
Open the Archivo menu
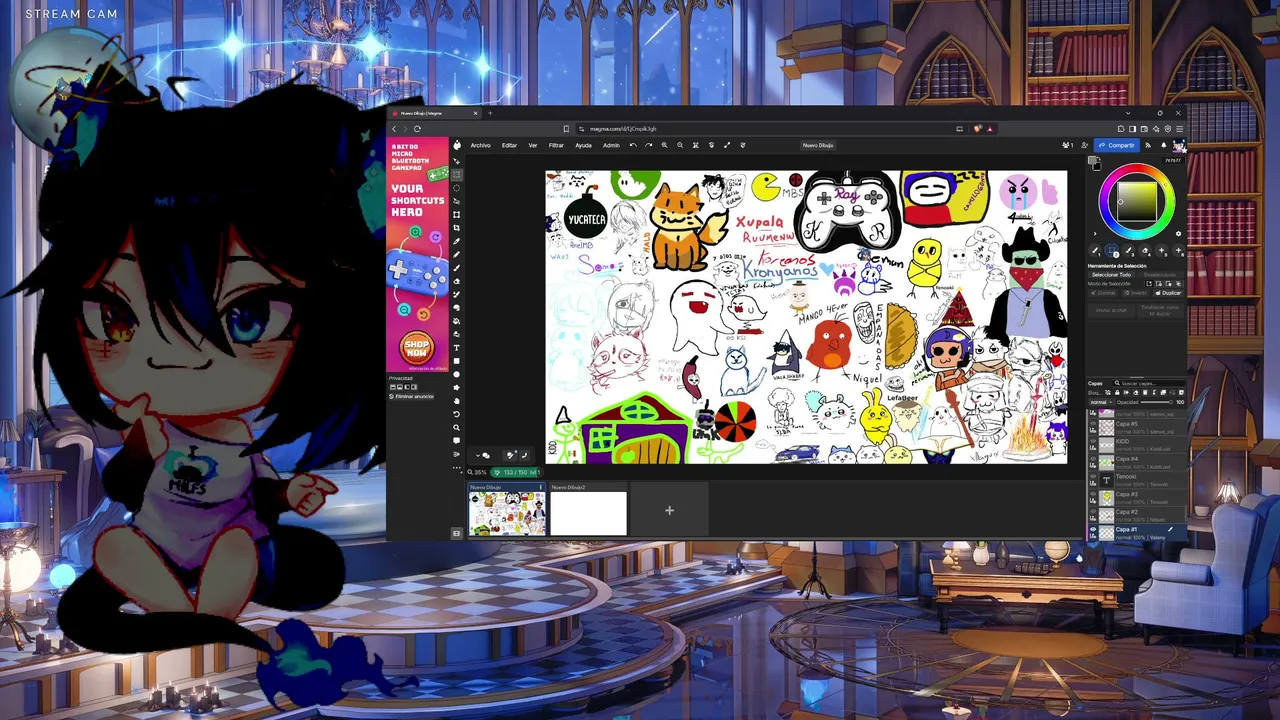click(x=481, y=145)
